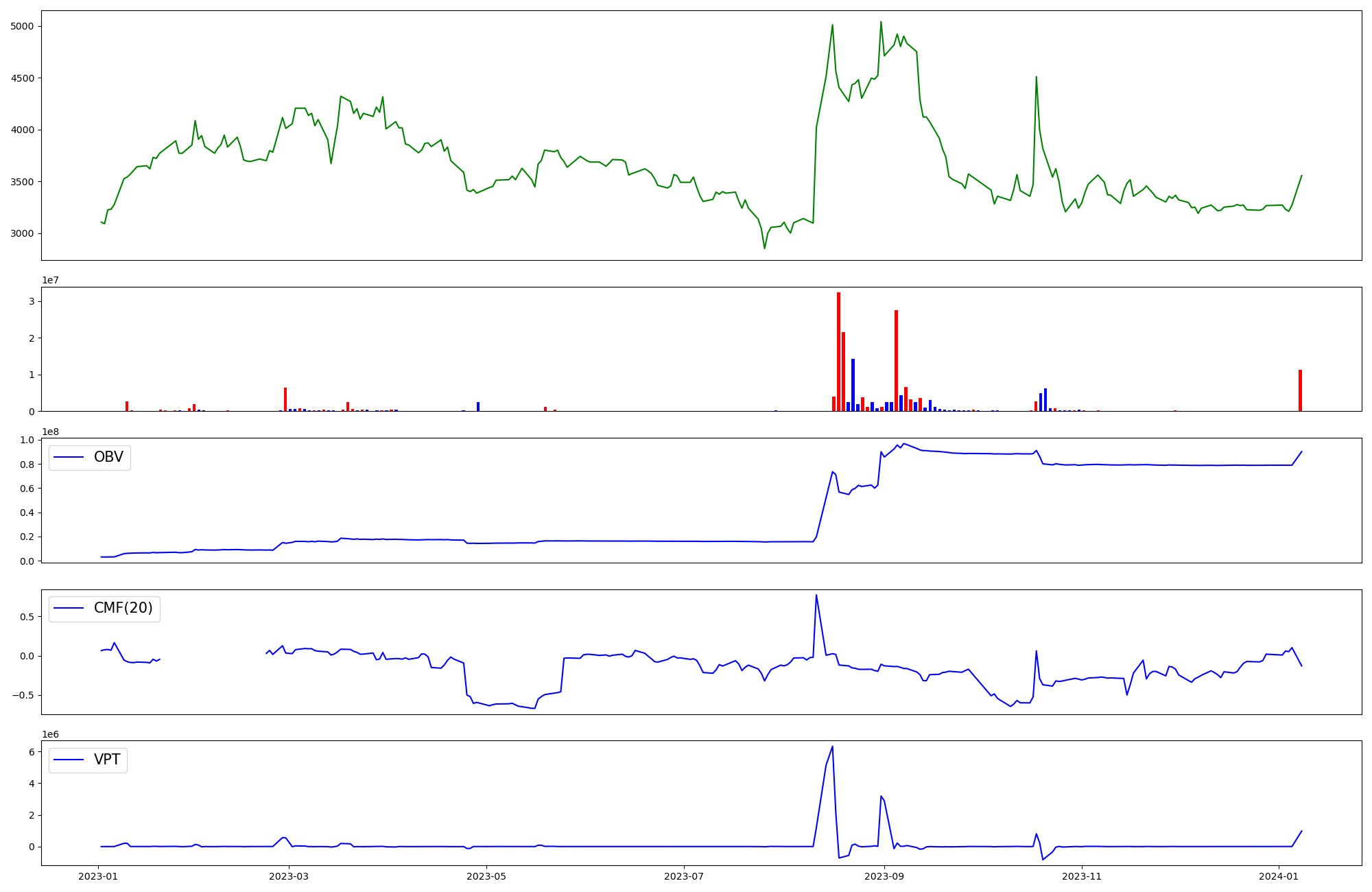Image resolution: width=1372 pixels, height=892 pixels.
Task: Click the lowest point of green price line
Action: click(764, 248)
